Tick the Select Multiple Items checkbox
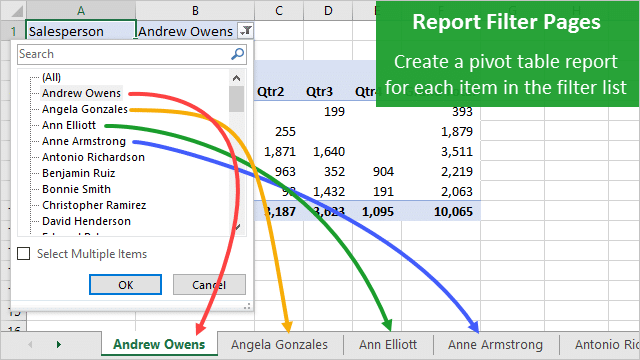The image size is (640, 360). point(24,253)
